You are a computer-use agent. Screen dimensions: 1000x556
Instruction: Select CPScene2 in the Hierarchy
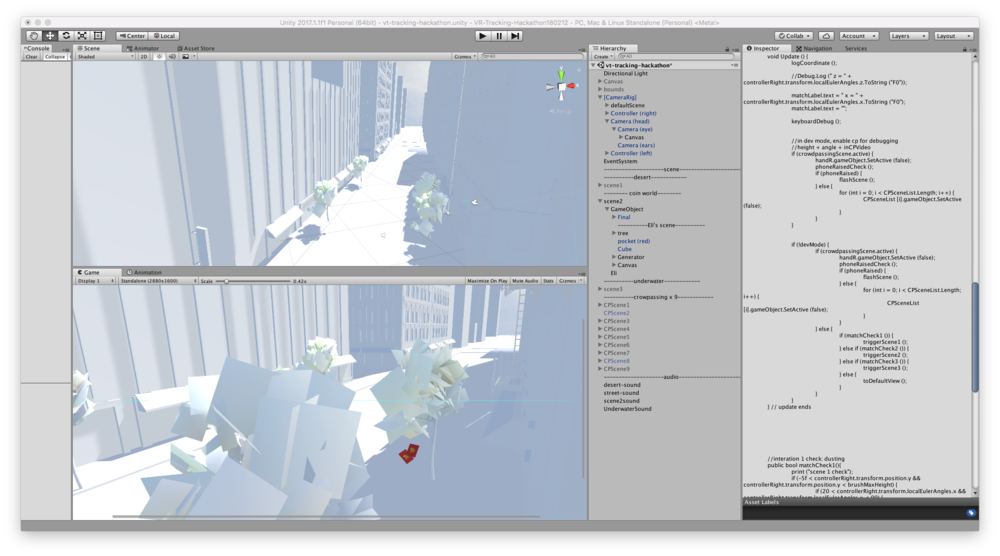pyautogui.click(x=616, y=313)
